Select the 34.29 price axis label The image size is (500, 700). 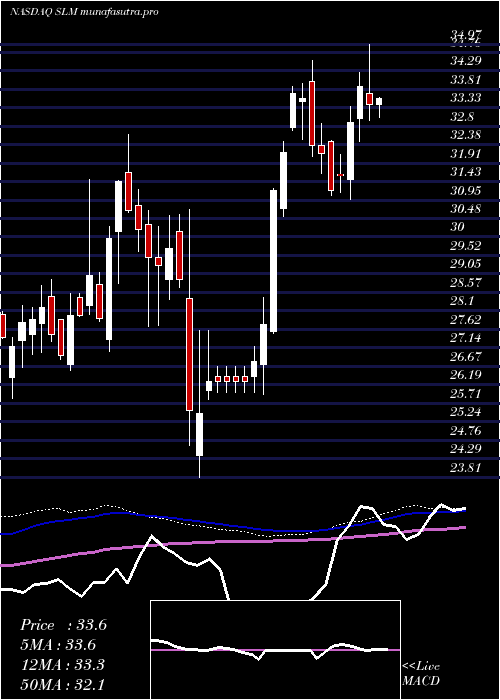point(466,60)
